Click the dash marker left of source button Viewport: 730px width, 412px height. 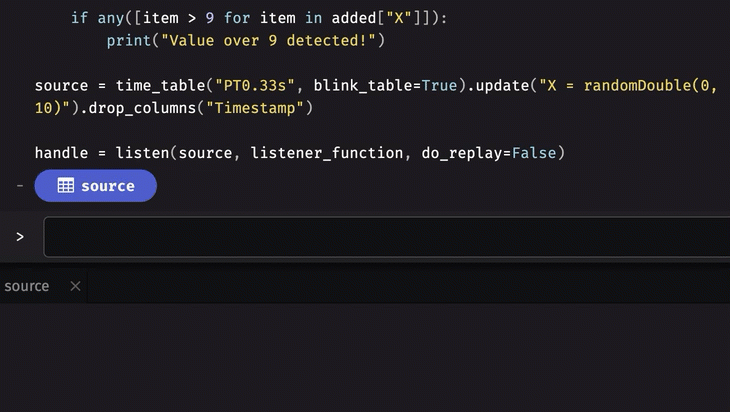20,186
